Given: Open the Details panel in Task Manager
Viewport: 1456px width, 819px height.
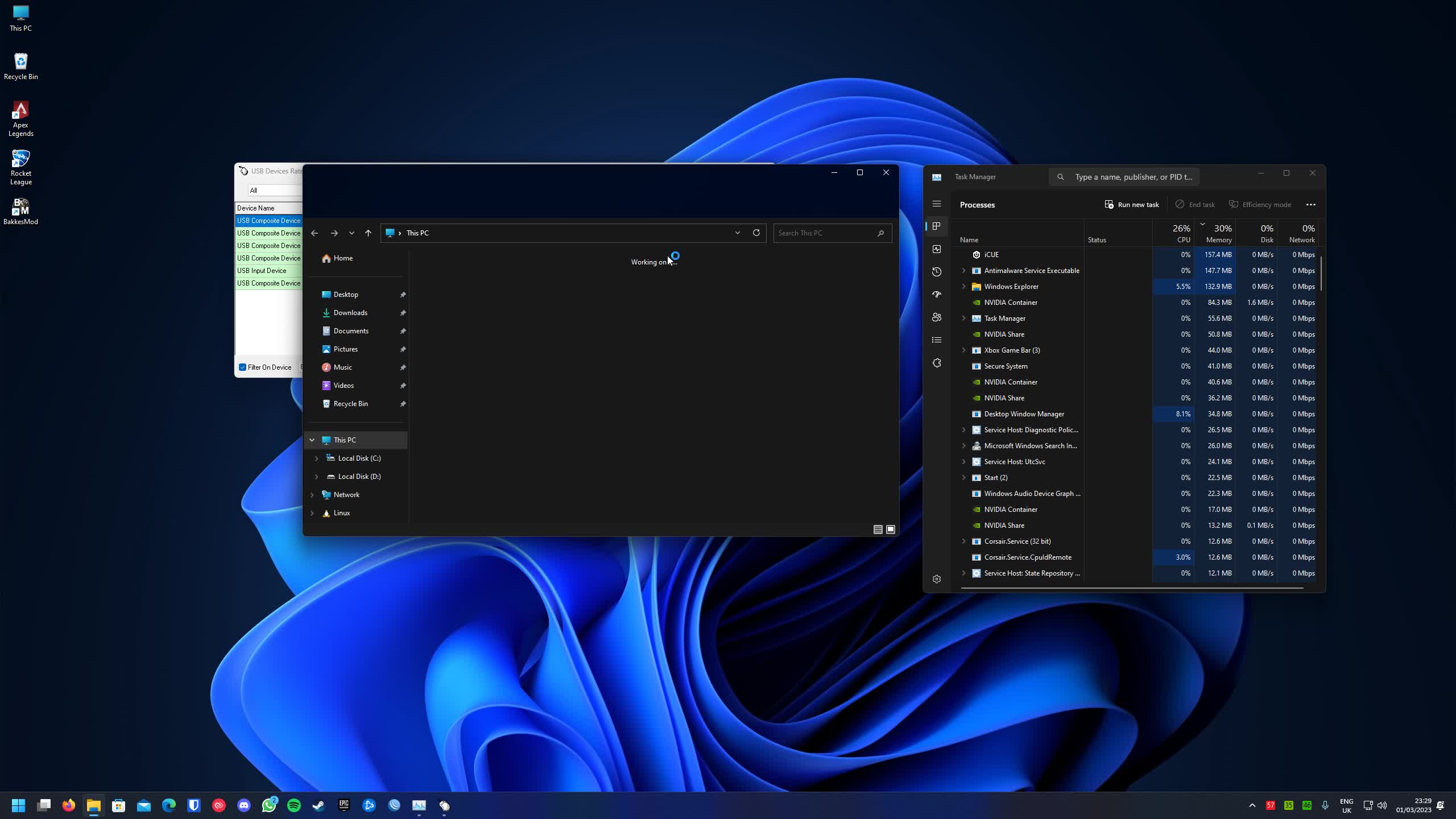Looking at the screenshot, I should [937, 340].
